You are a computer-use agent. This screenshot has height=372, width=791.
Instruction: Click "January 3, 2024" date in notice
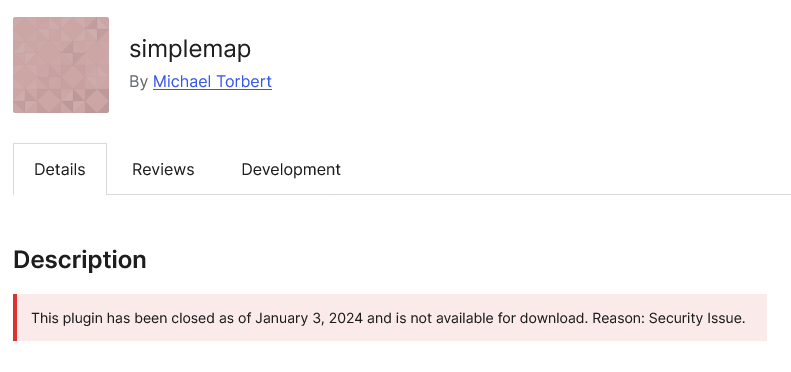[x=309, y=318]
